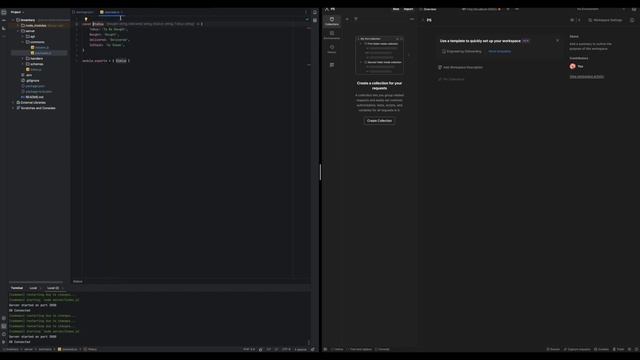Open Trash in Postman status bar
640x360 pixels.
coord(618,349)
